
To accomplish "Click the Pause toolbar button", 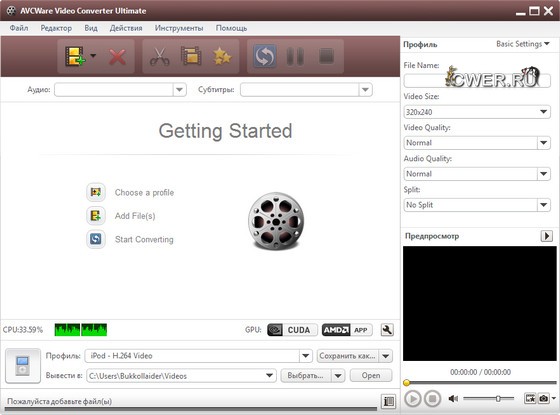I will [x=295, y=56].
